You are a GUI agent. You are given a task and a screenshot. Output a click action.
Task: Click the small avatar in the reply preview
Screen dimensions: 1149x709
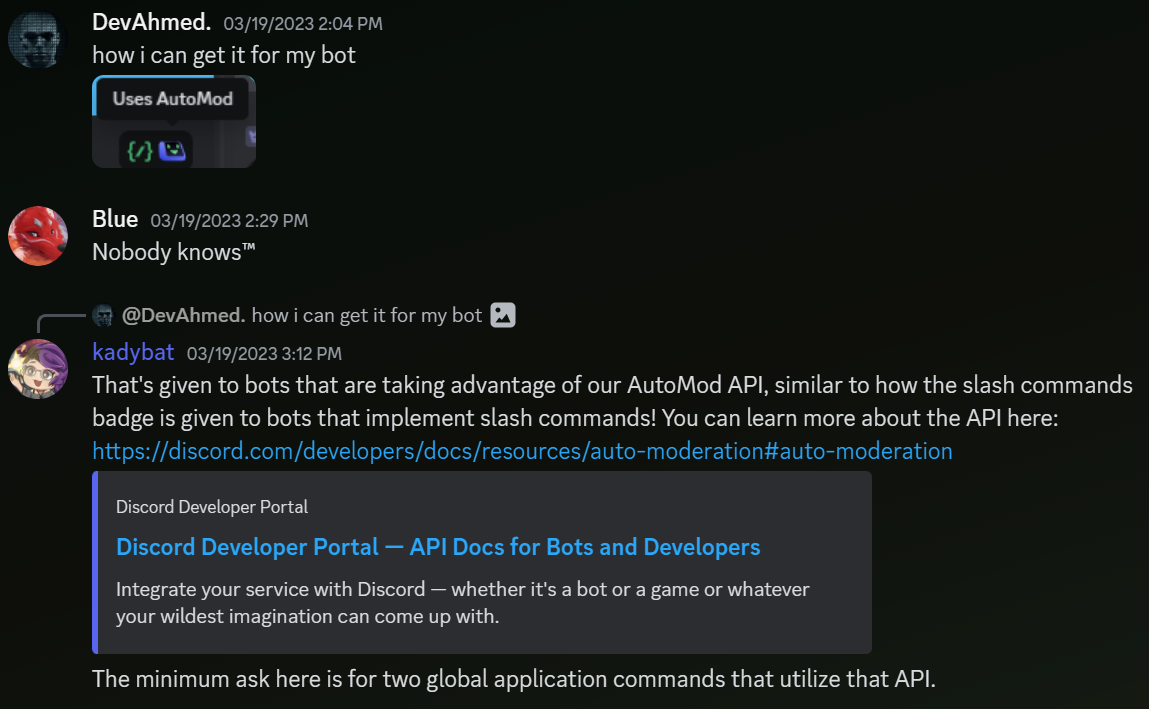(103, 316)
